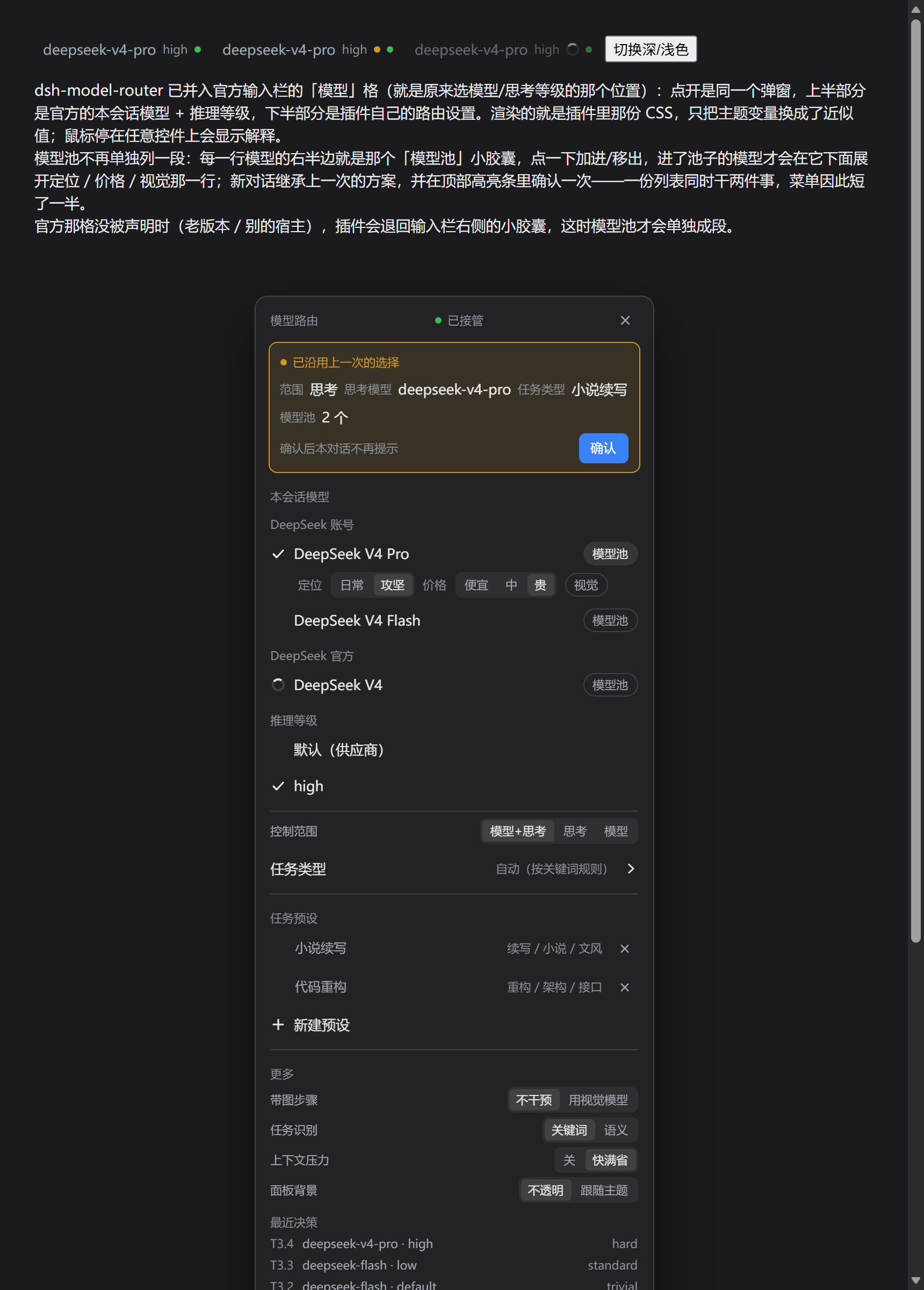The image size is (924, 1290).
Task: Set 控制范围 to 思考
Action: pos(575,832)
